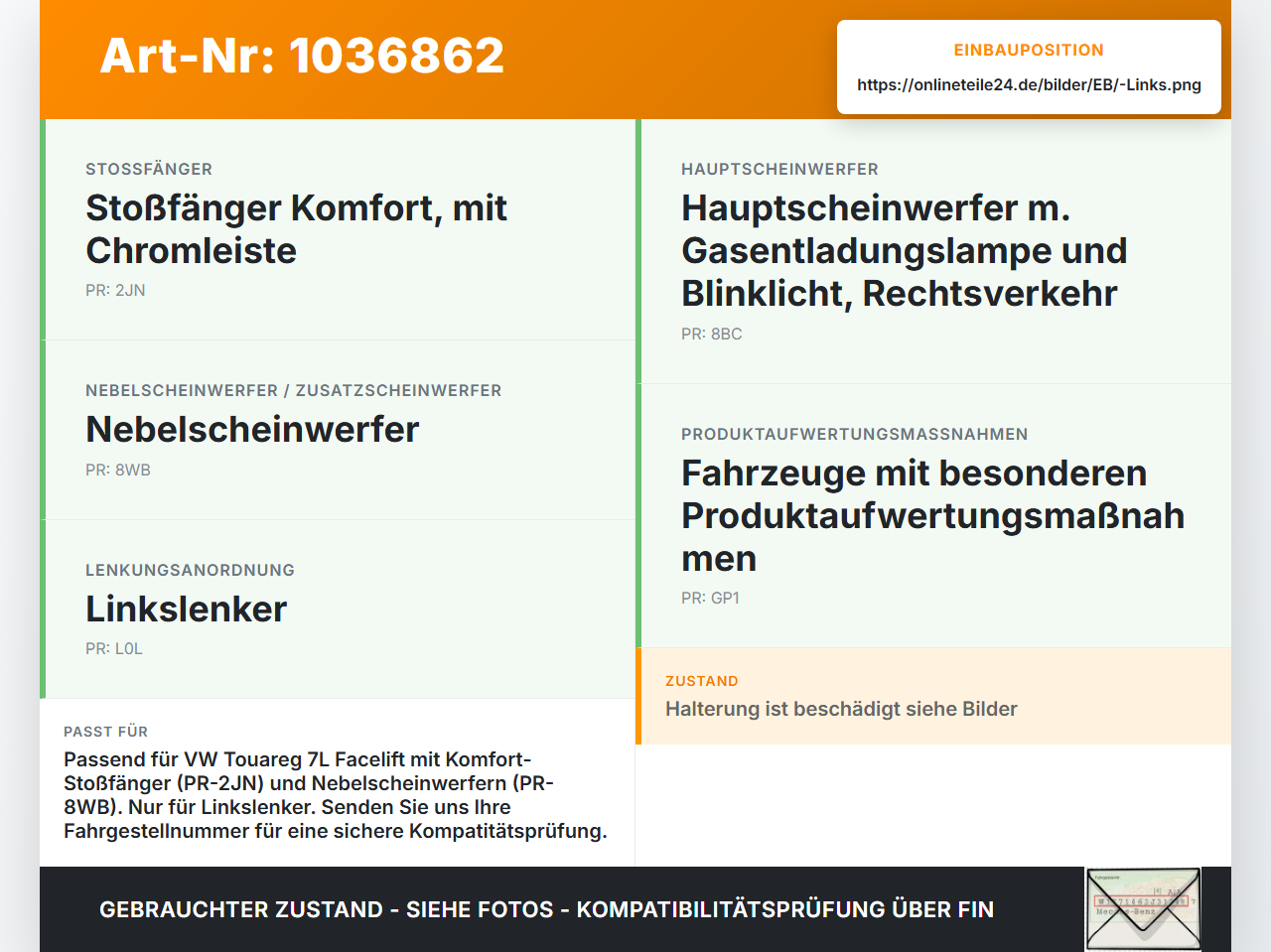The width and height of the screenshot is (1271, 952).
Task: Select the Produktaufwertungsmaßnahmen GP1 card
Action: pos(933,516)
